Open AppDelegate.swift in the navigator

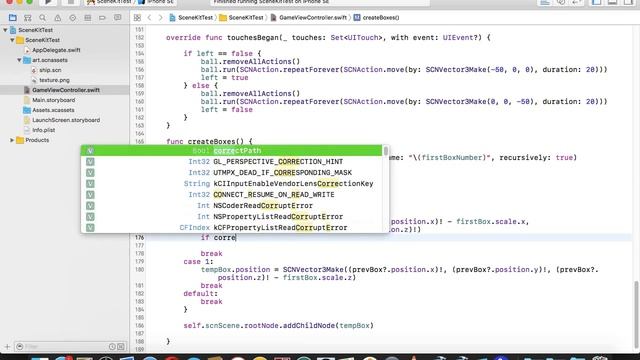[56, 50]
